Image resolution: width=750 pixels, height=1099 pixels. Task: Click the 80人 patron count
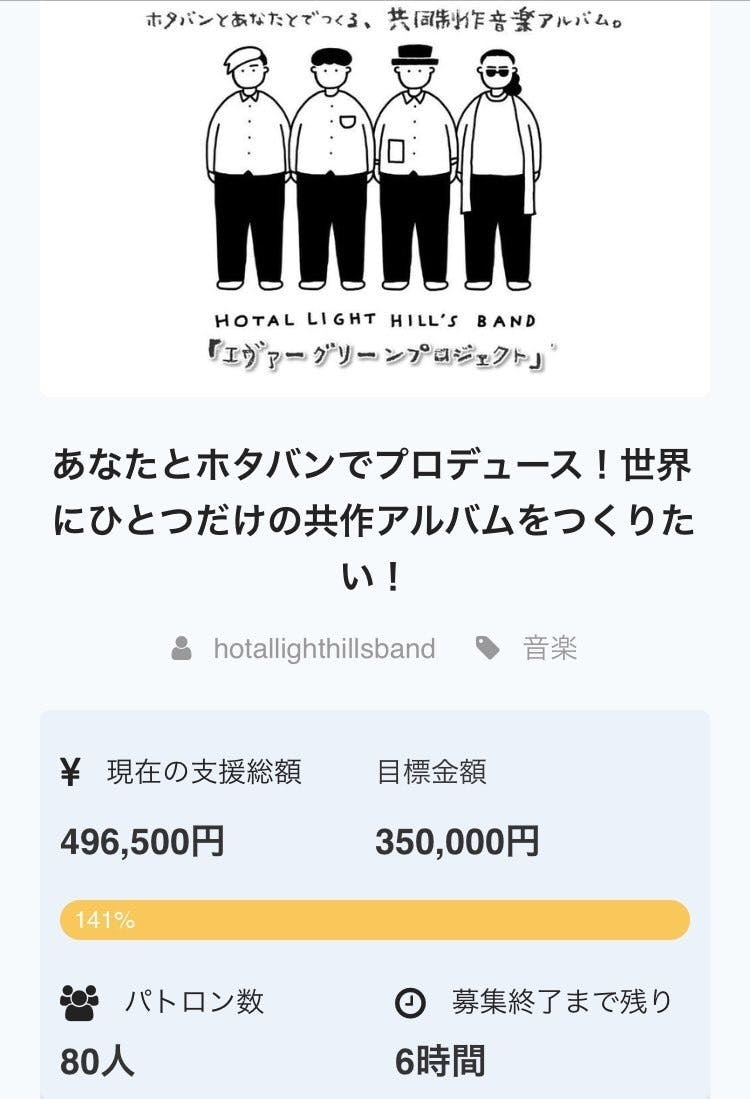pos(97,1061)
